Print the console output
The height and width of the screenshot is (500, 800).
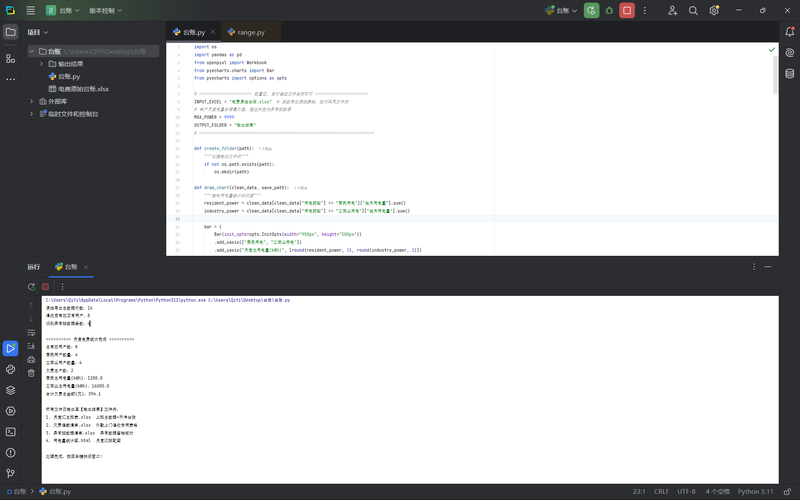coord(31,360)
